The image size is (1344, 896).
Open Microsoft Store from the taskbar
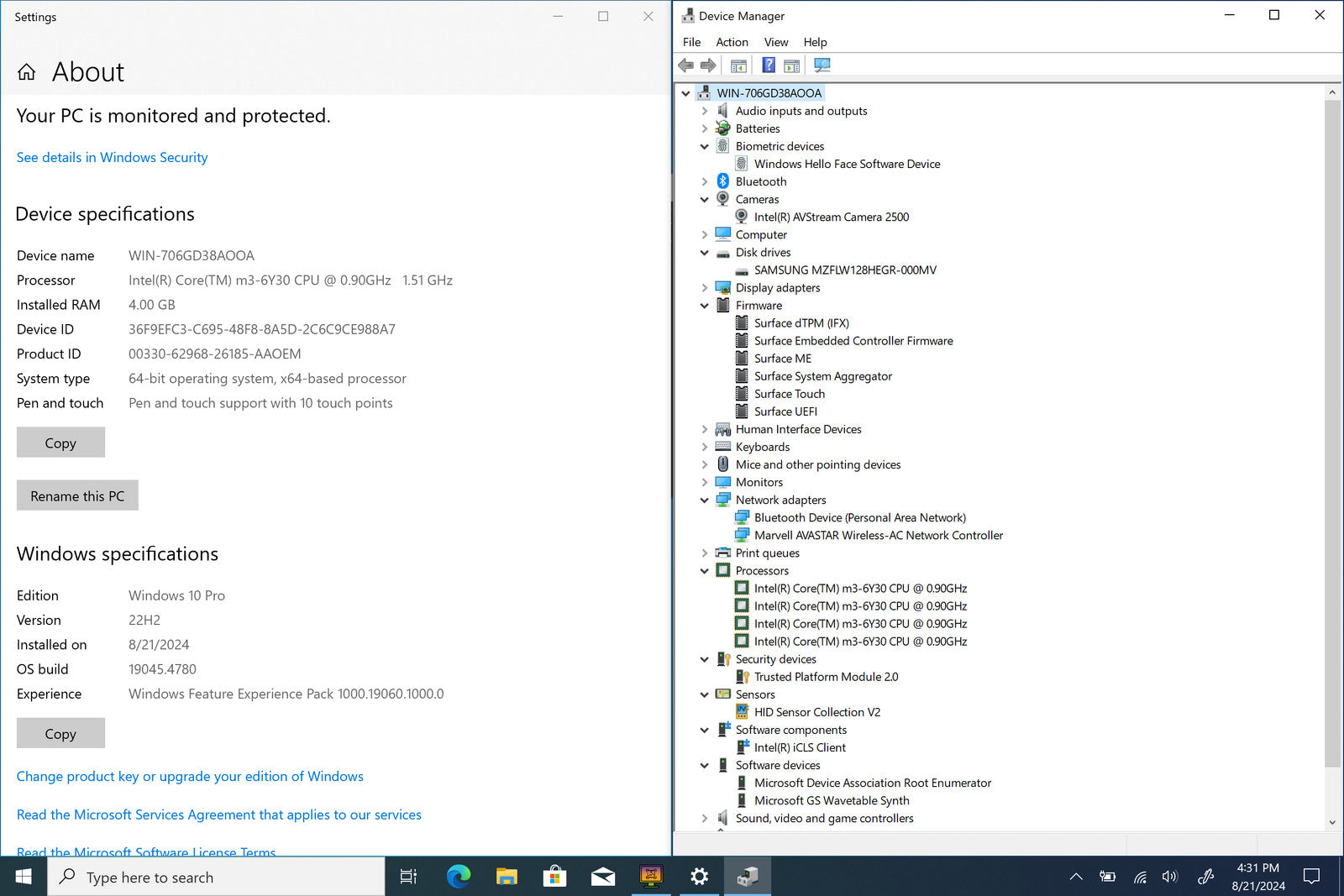554,877
